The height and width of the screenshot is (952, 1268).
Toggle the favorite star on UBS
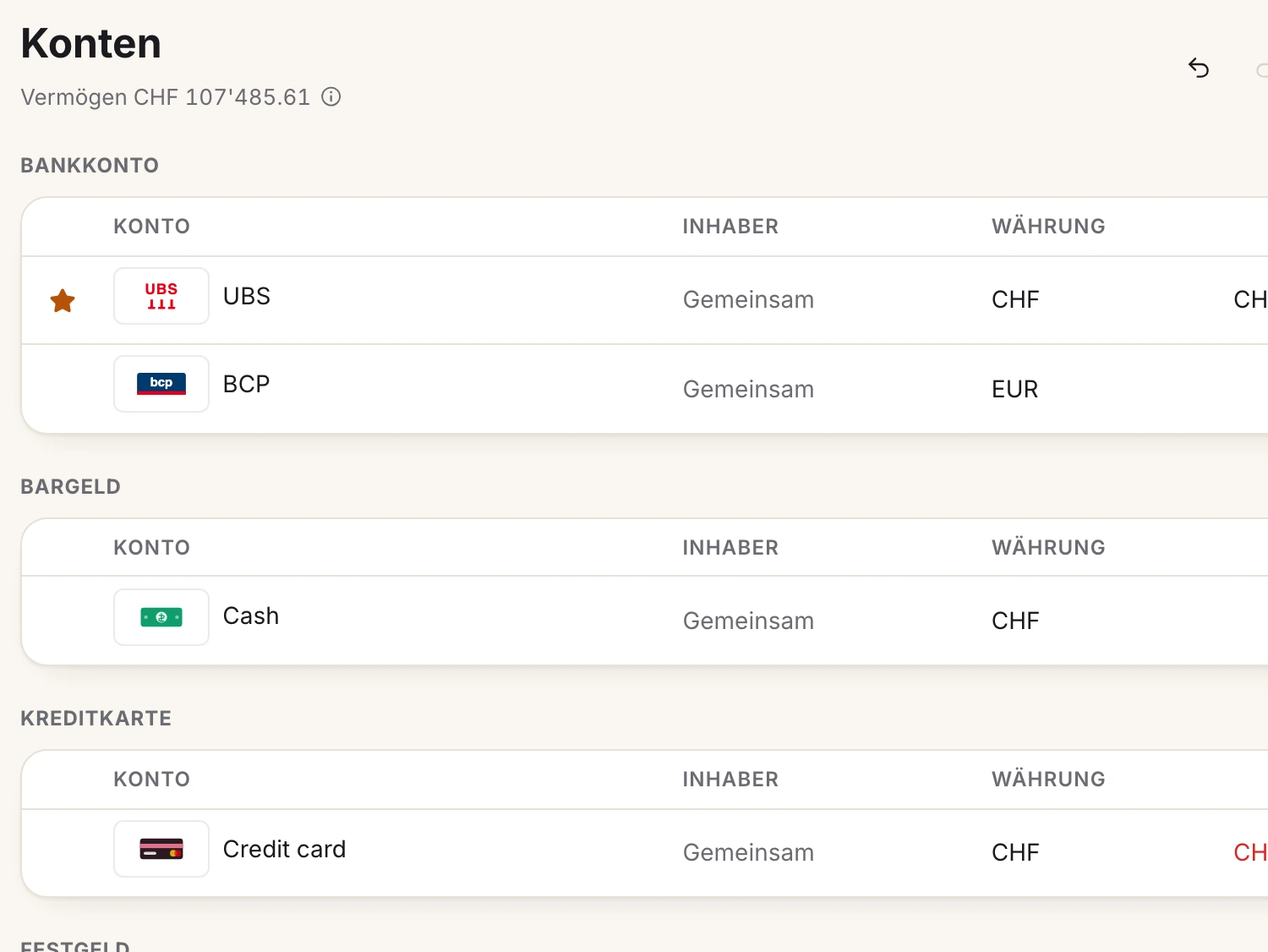tap(63, 300)
